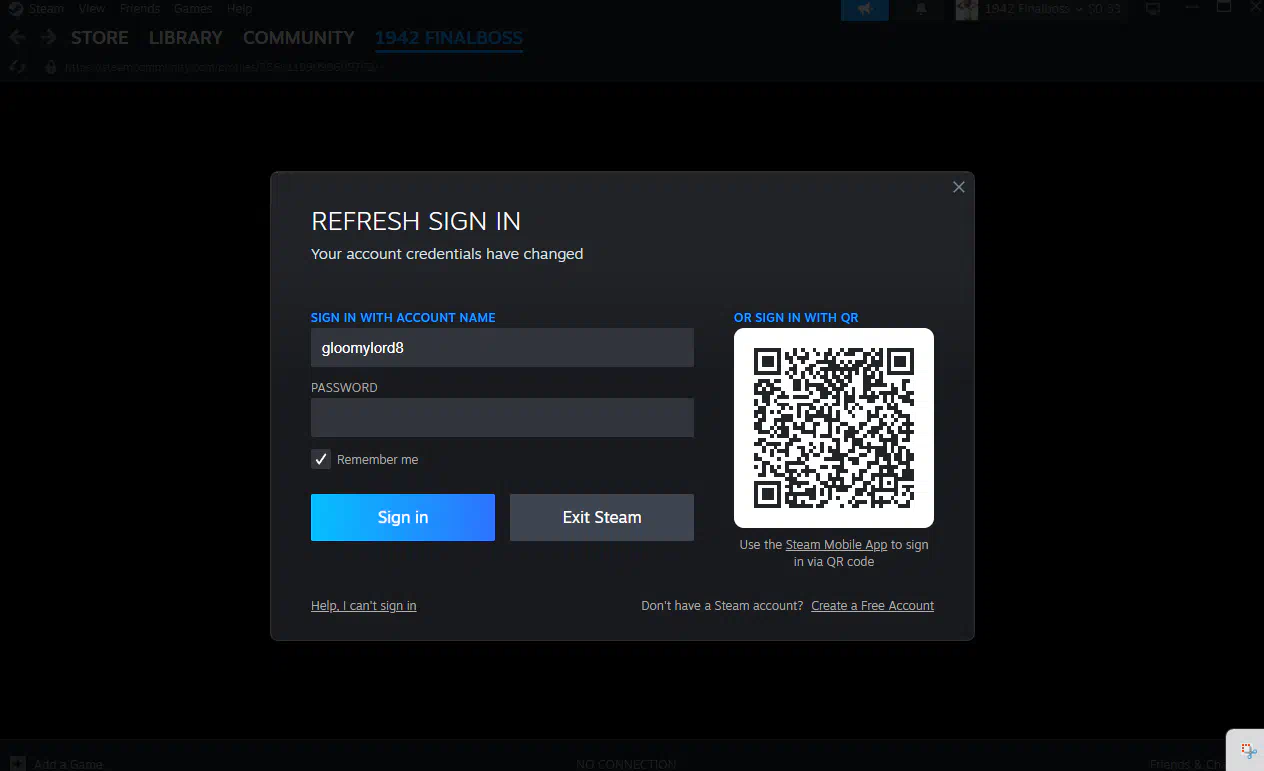Screen dimensions: 1264x771
Task: Click Add a Game in bottom bar
Action: tap(58, 764)
